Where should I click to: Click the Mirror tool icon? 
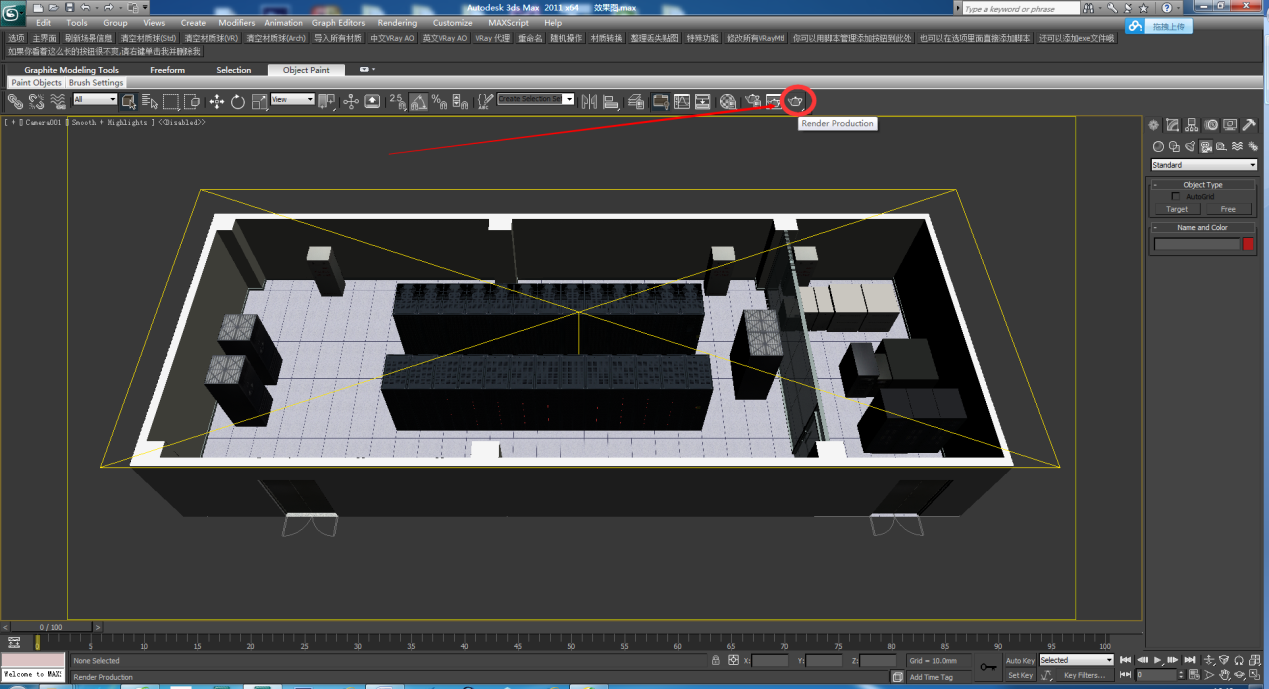pos(589,101)
